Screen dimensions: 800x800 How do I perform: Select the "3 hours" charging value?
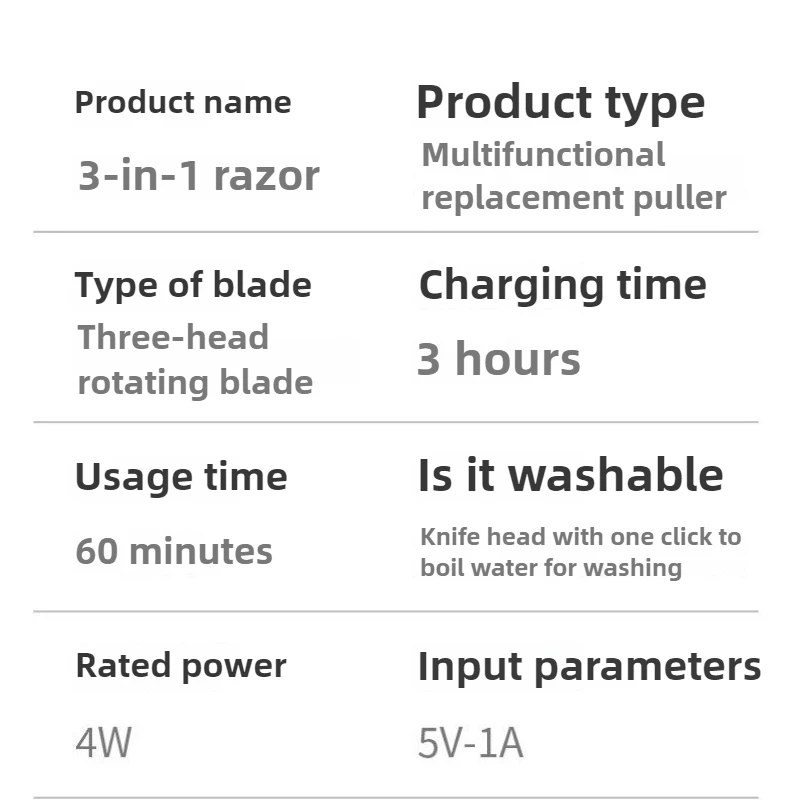pyautogui.click(x=498, y=360)
